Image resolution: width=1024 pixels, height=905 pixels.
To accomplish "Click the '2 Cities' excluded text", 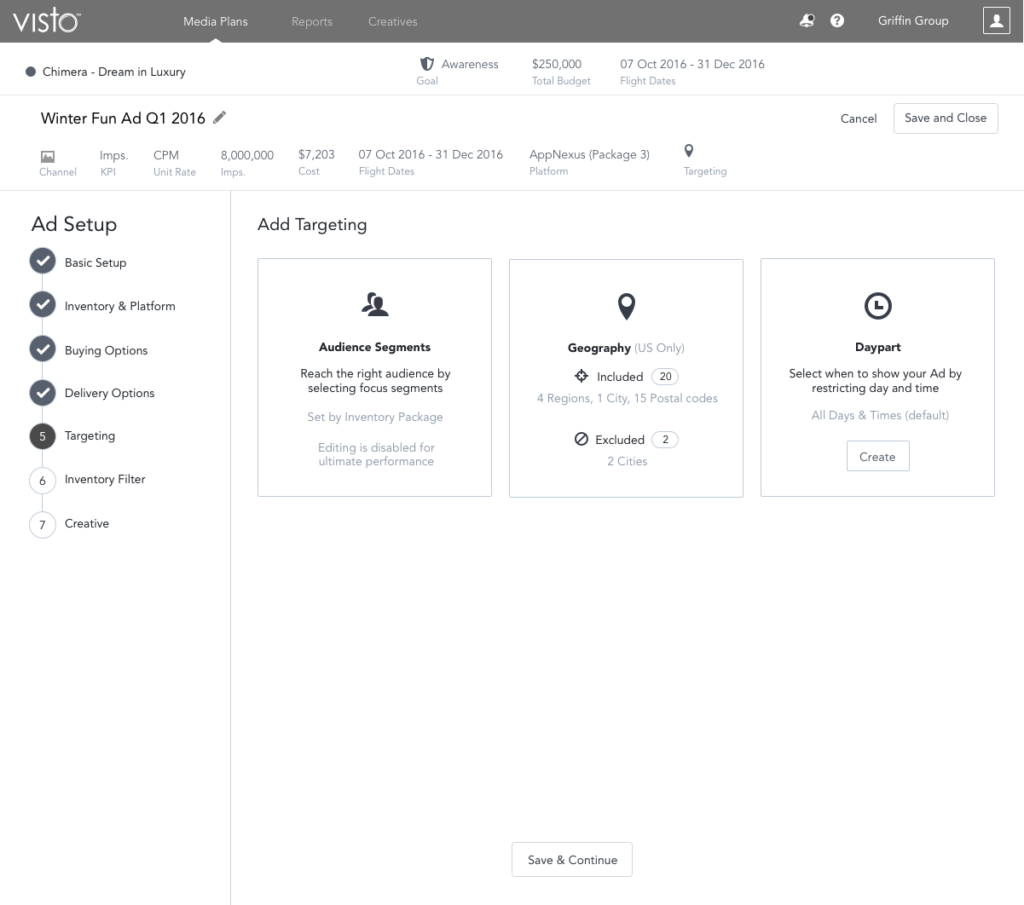I will (x=627, y=461).
